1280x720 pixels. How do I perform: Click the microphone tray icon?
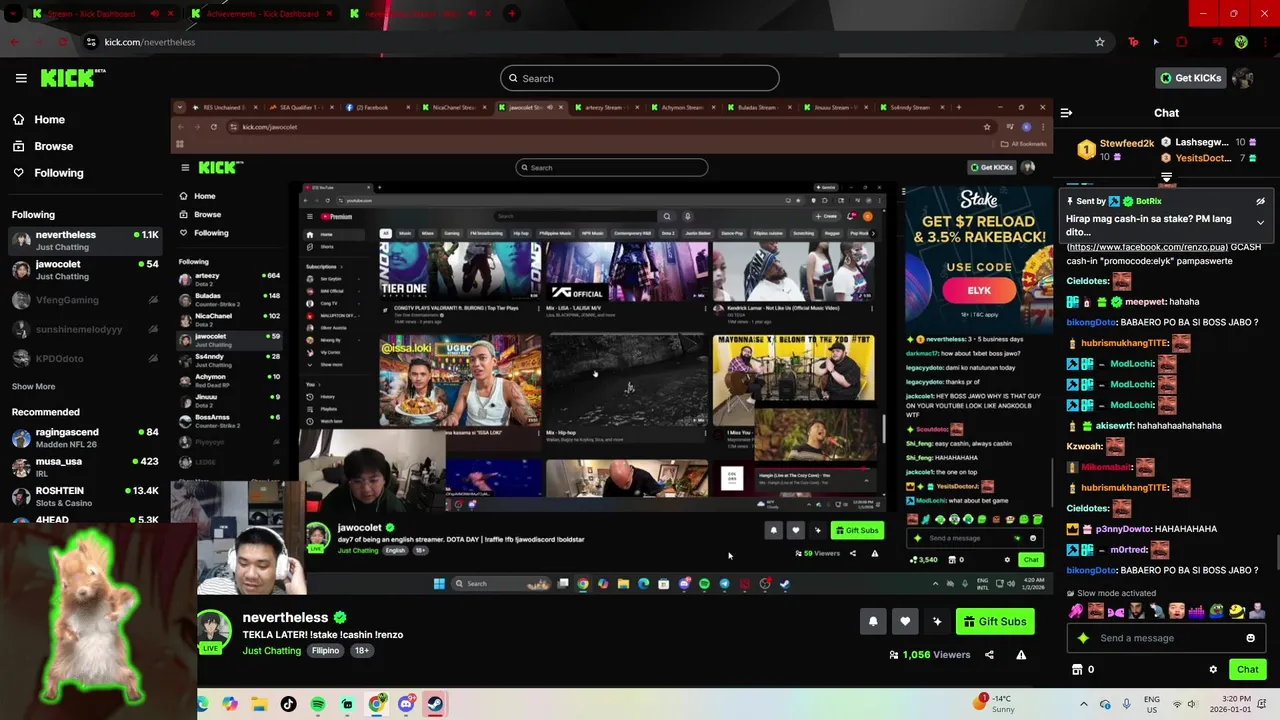1127,704
